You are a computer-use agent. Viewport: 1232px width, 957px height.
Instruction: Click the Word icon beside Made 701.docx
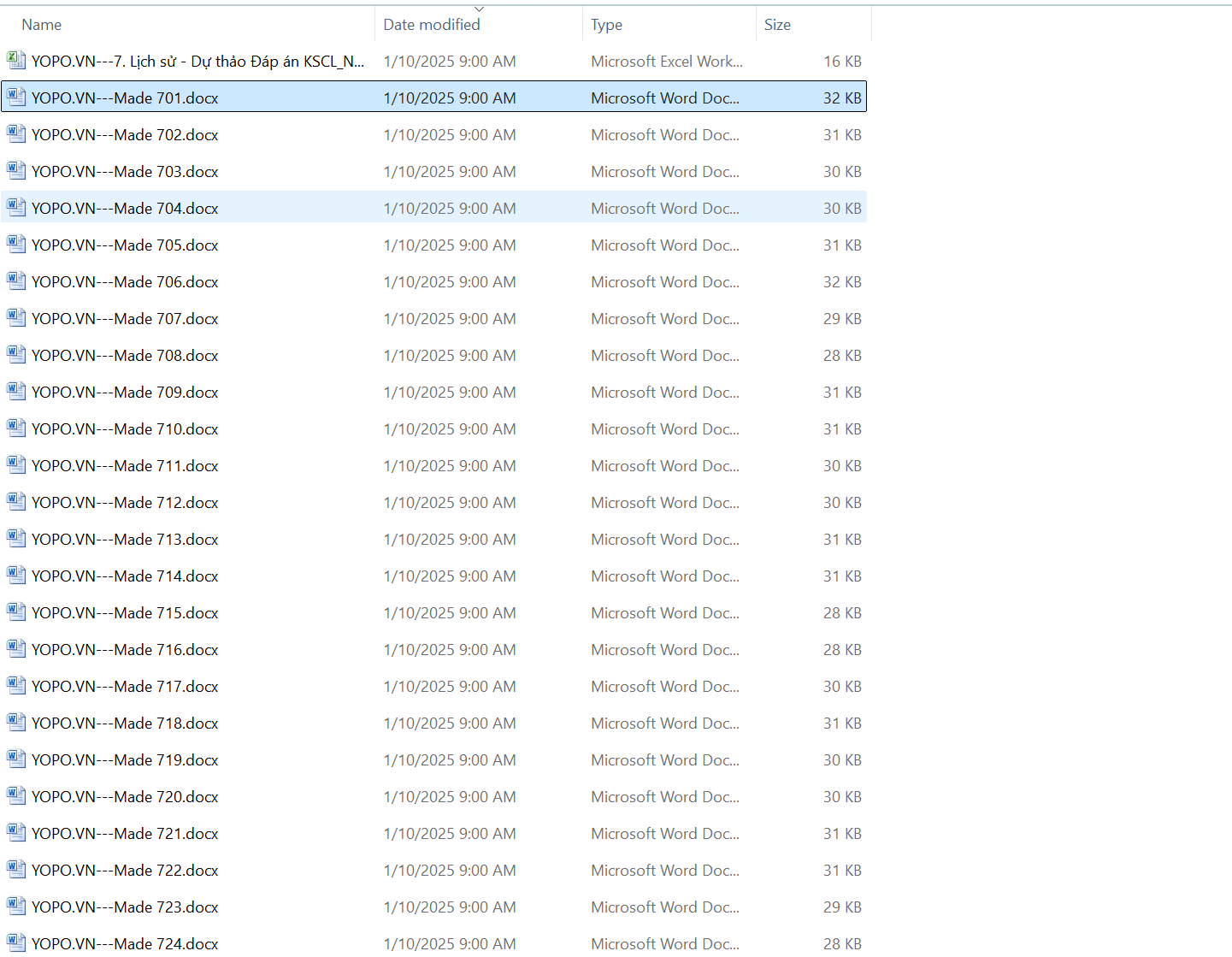[15, 97]
